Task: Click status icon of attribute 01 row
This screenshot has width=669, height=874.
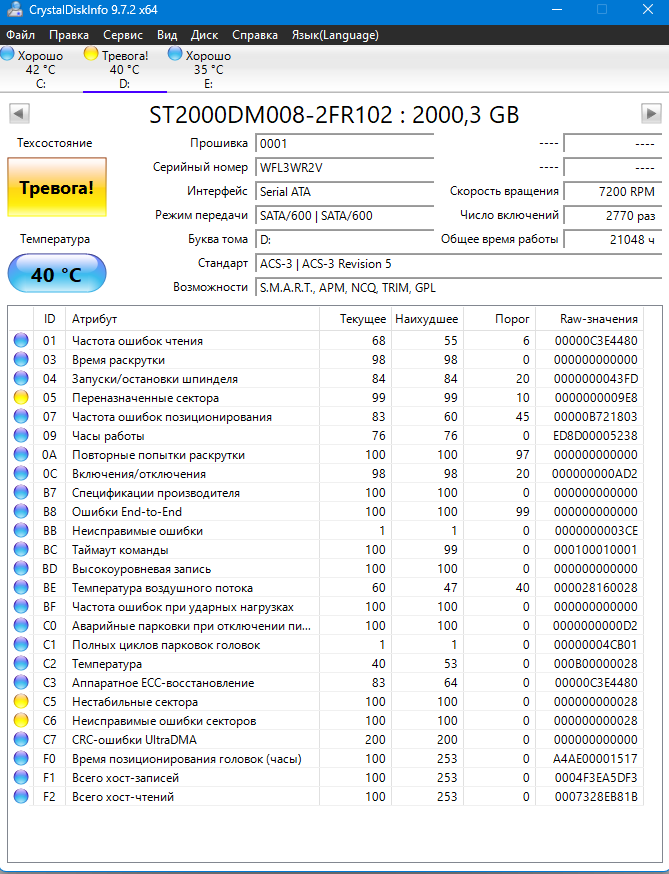Action: [x=21, y=341]
